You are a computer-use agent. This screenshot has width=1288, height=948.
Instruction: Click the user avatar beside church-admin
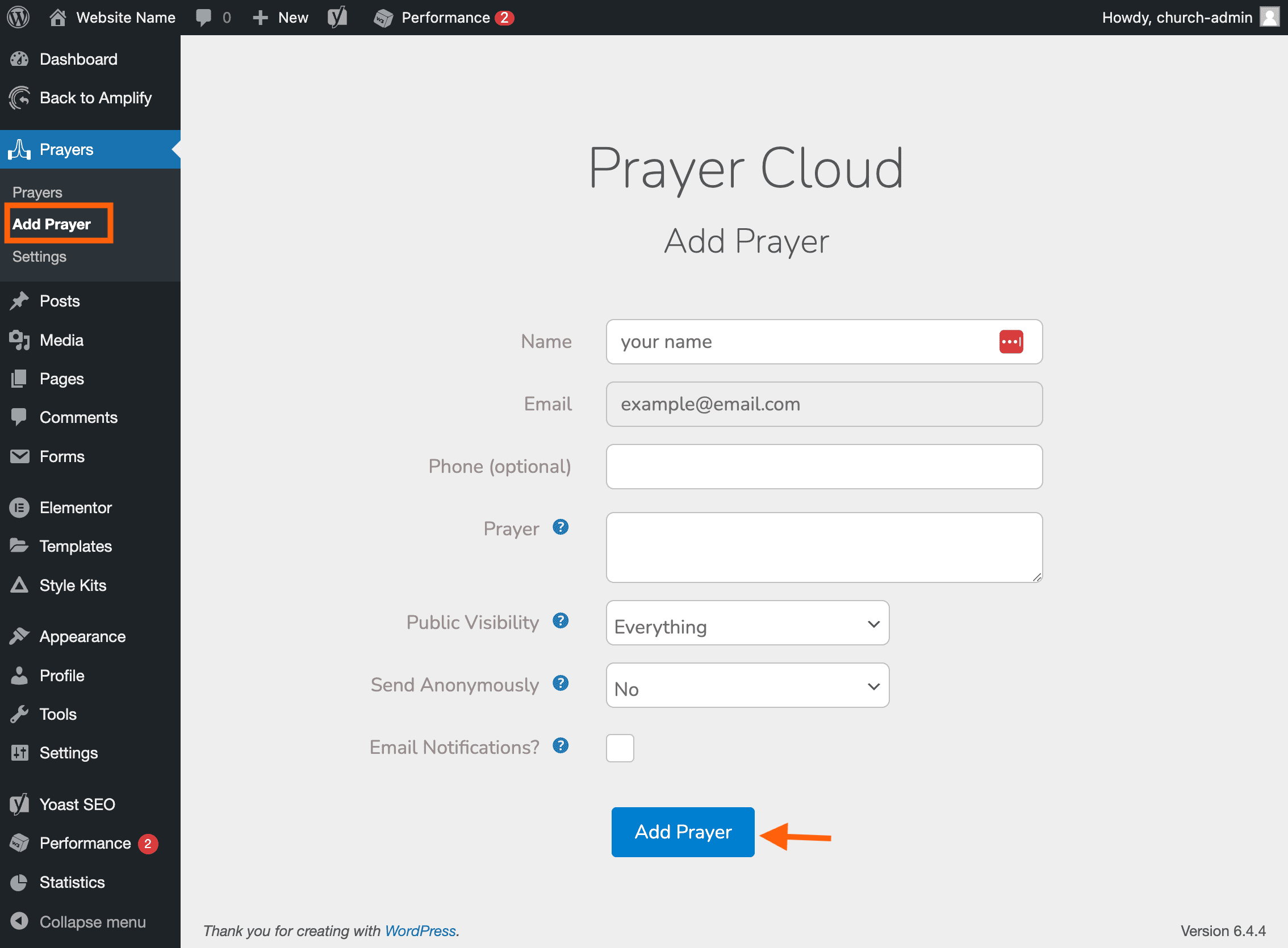coord(1269,17)
